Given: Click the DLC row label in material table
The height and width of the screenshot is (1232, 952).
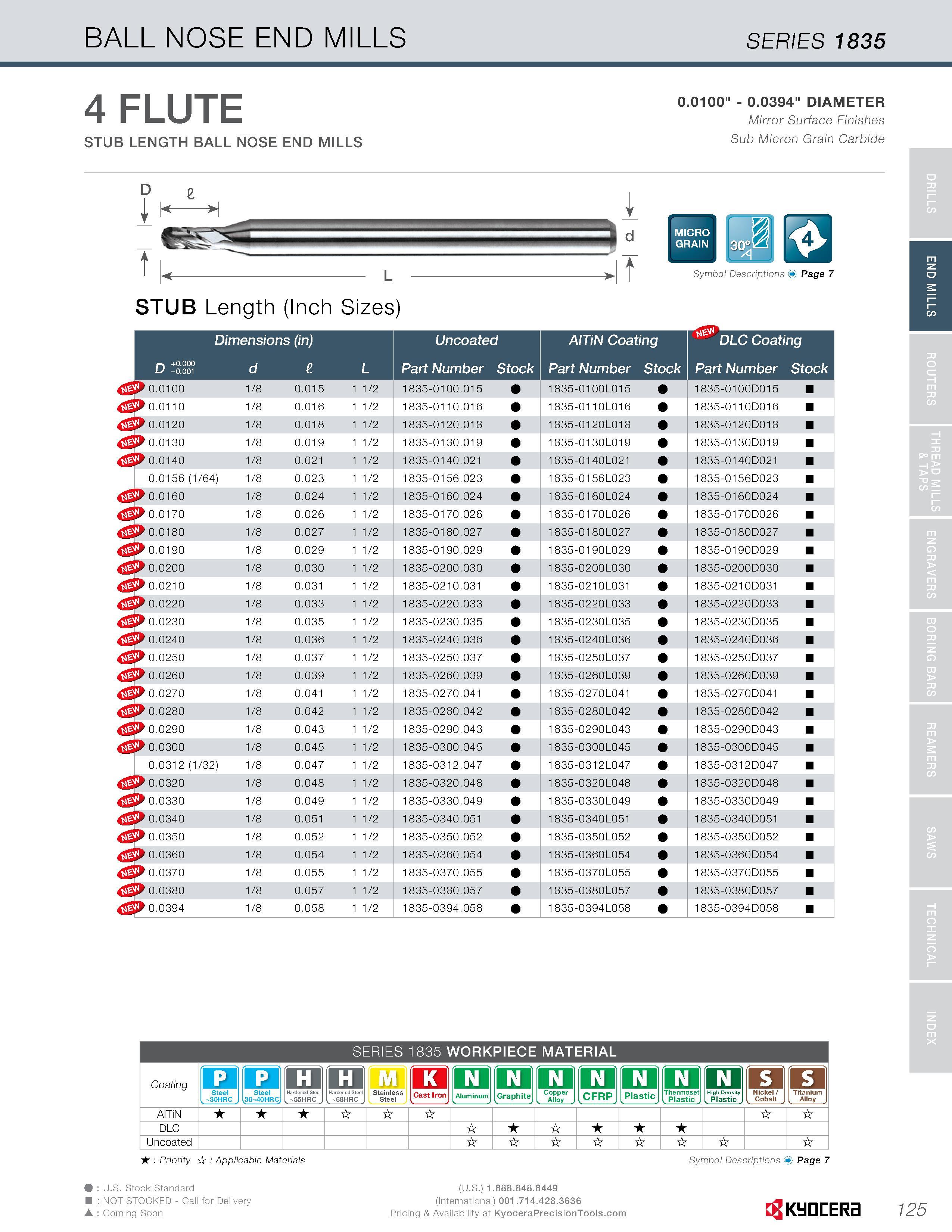Looking at the screenshot, I should (169, 1128).
